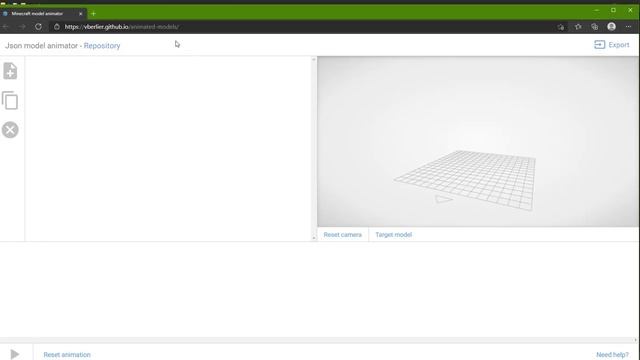This screenshot has height=360, width=640.
Task: Open the browser settings ellipsis menu
Action: (x=628, y=27)
